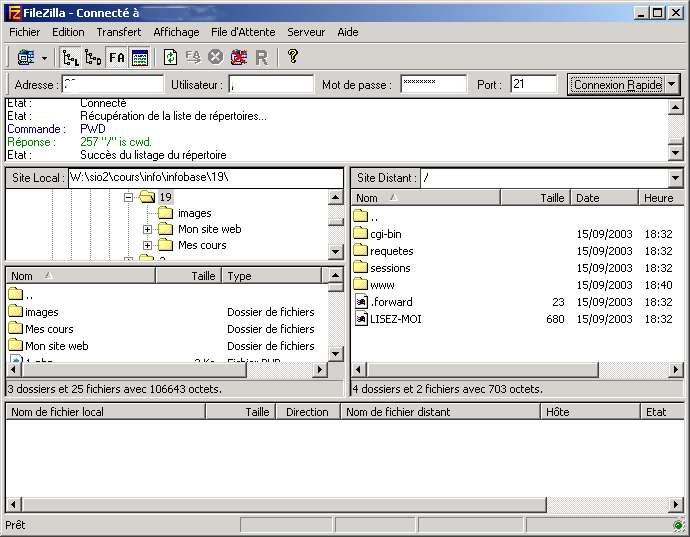The height and width of the screenshot is (537, 690).
Task: Open the Transfert menu
Action: [x=119, y=32]
